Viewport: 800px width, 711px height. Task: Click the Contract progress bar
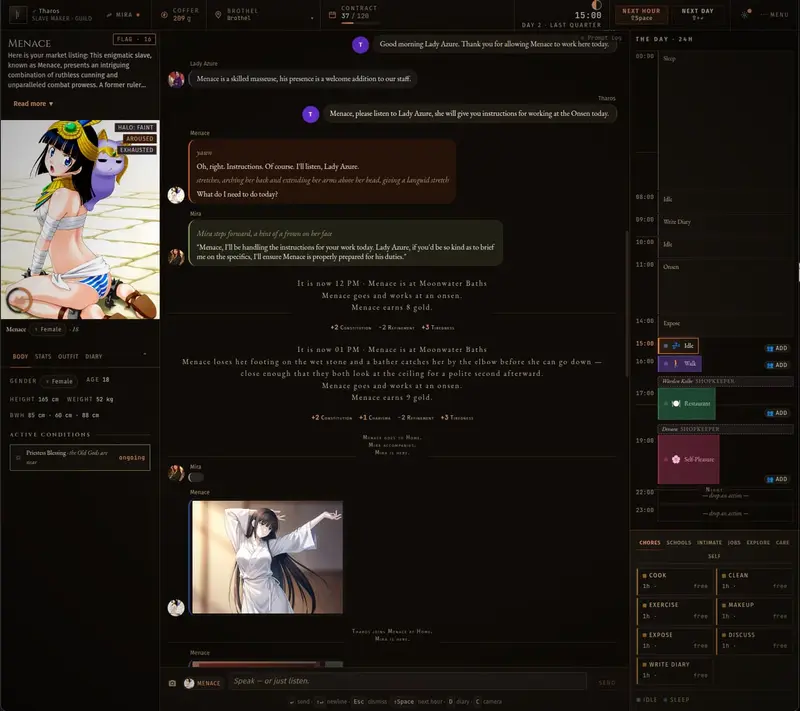[x=360, y=23]
